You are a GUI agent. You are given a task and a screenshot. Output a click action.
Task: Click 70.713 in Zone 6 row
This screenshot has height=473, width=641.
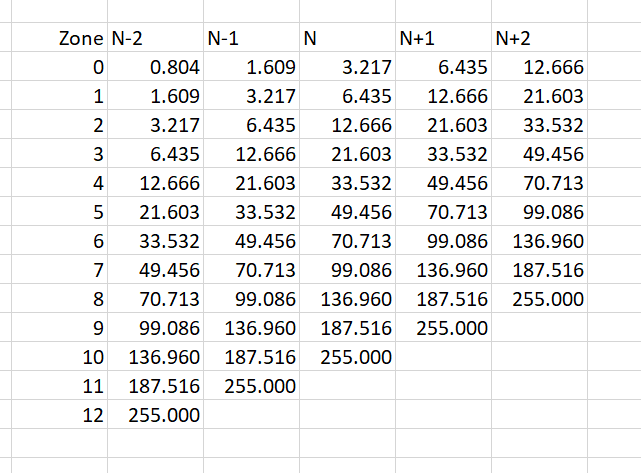[x=348, y=240]
